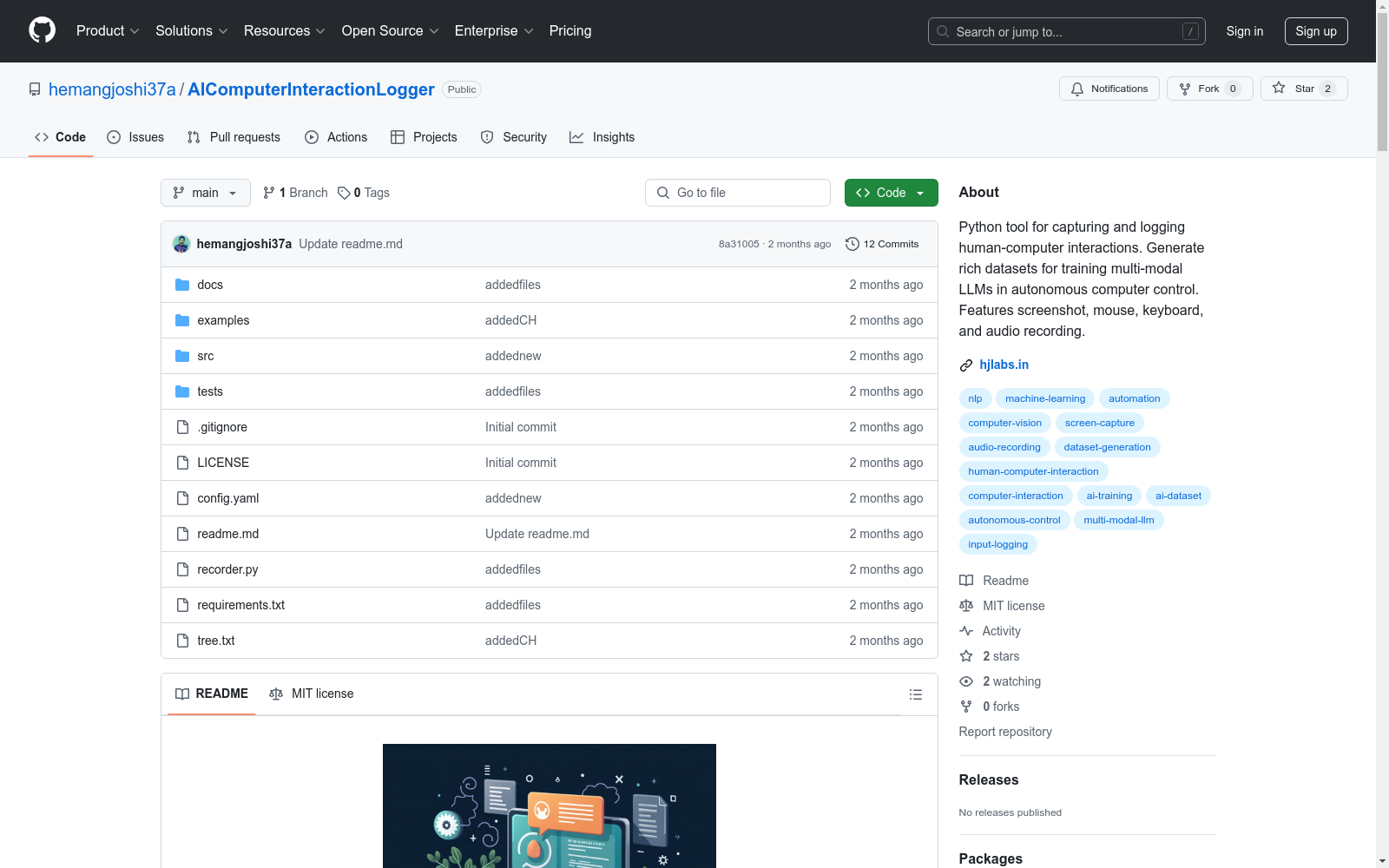Expand the Enterprise menu
The height and width of the screenshot is (868, 1389).
[495, 31]
